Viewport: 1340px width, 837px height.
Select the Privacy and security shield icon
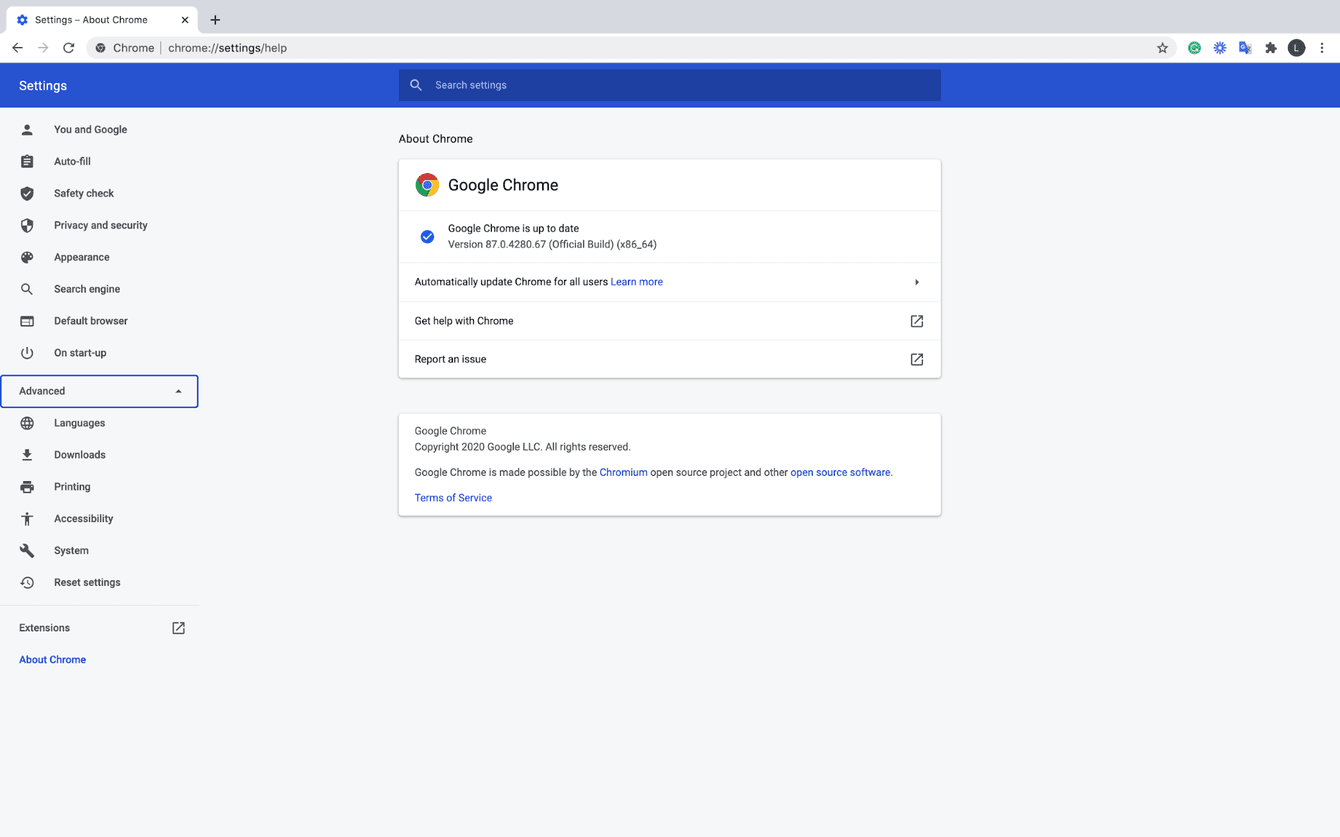point(27,225)
